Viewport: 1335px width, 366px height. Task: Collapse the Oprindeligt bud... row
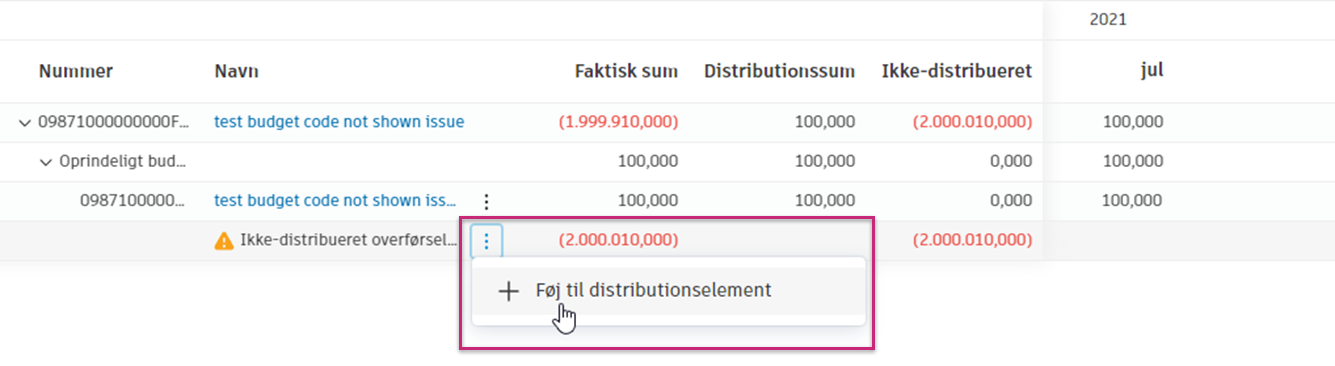click(x=46, y=162)
